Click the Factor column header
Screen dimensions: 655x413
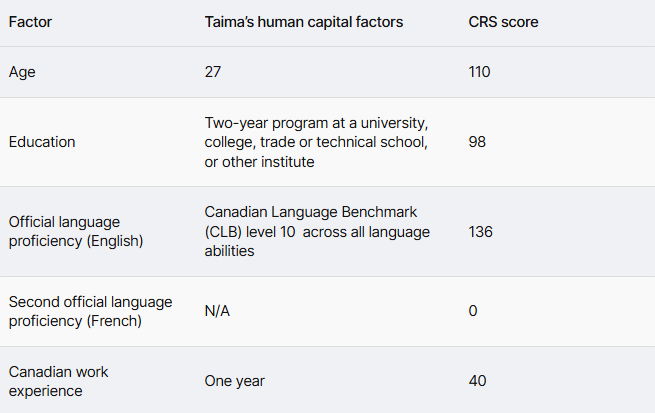pos(30,21)
